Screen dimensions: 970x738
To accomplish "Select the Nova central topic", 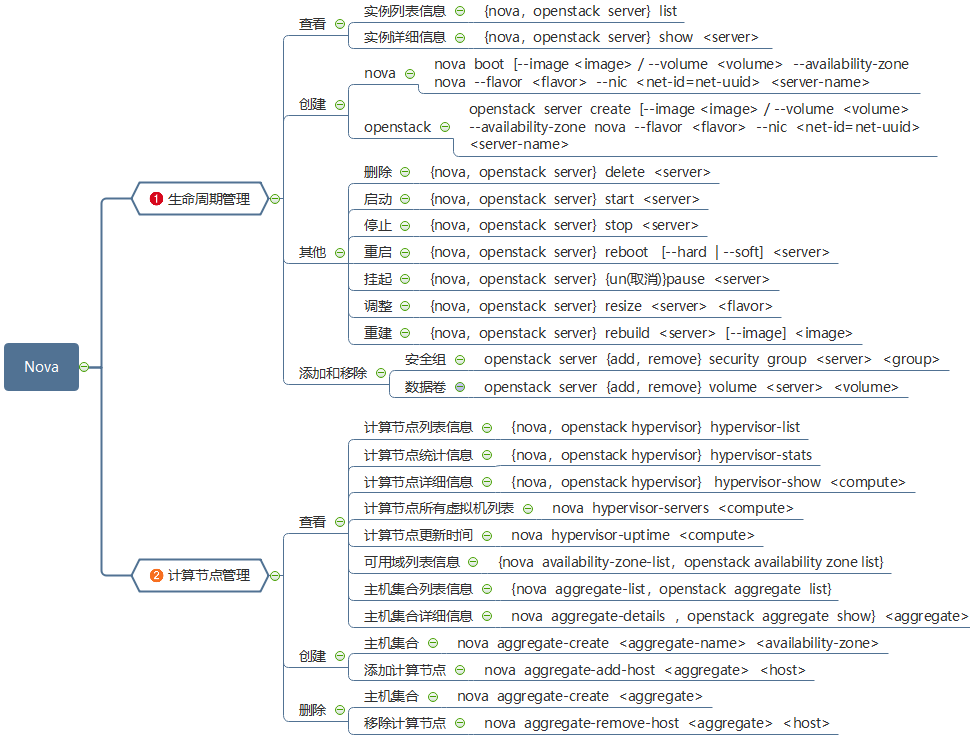I will (41, 367).
